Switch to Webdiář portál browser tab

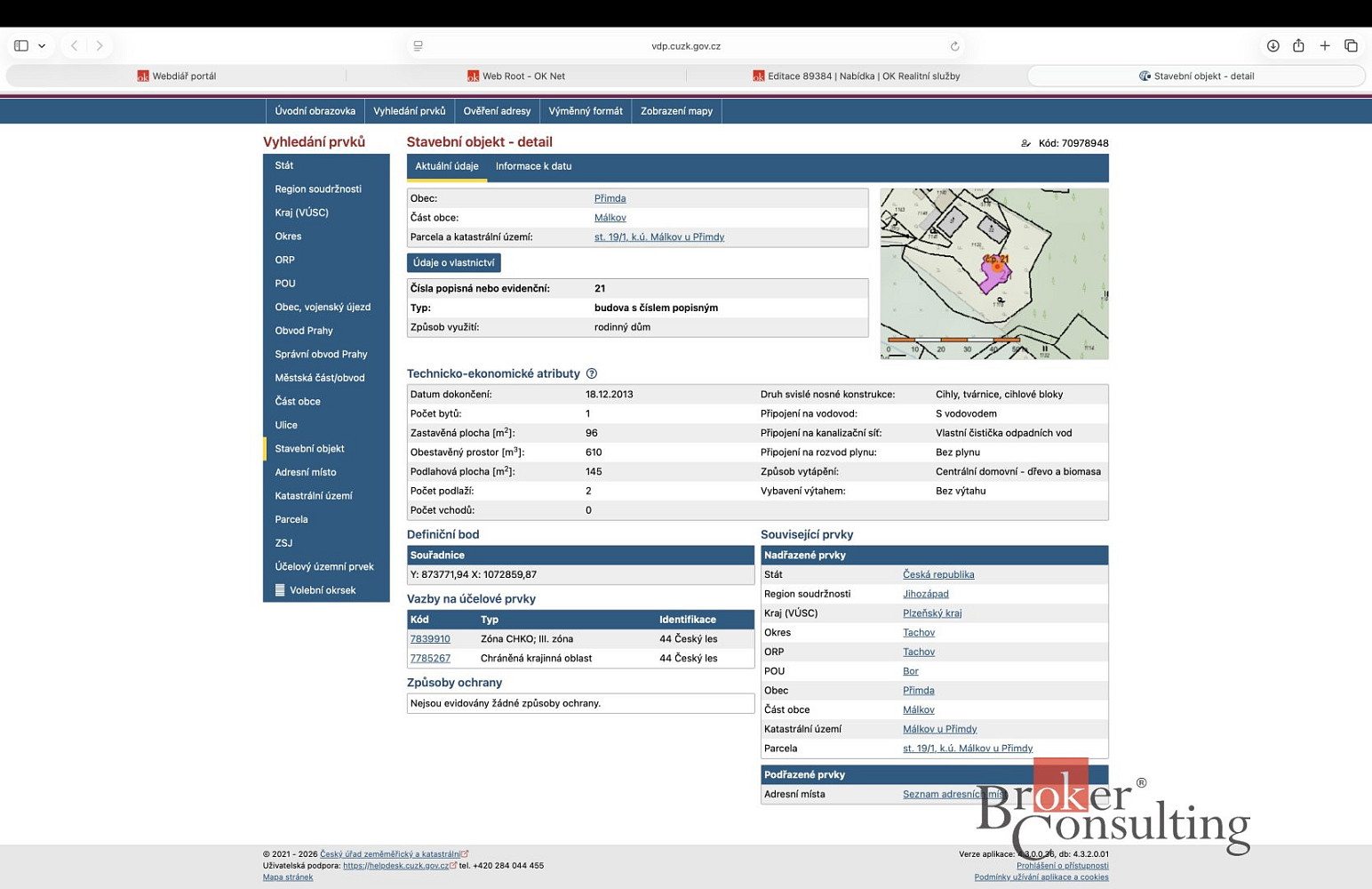[x=177, y=76]
